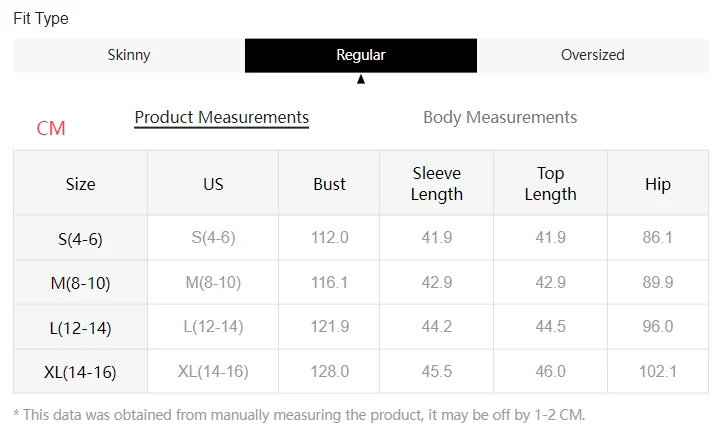Click the red CM unit label
The height and width of the screenshot is (434, 712).
pyautogui.click(x=51, y=128)
